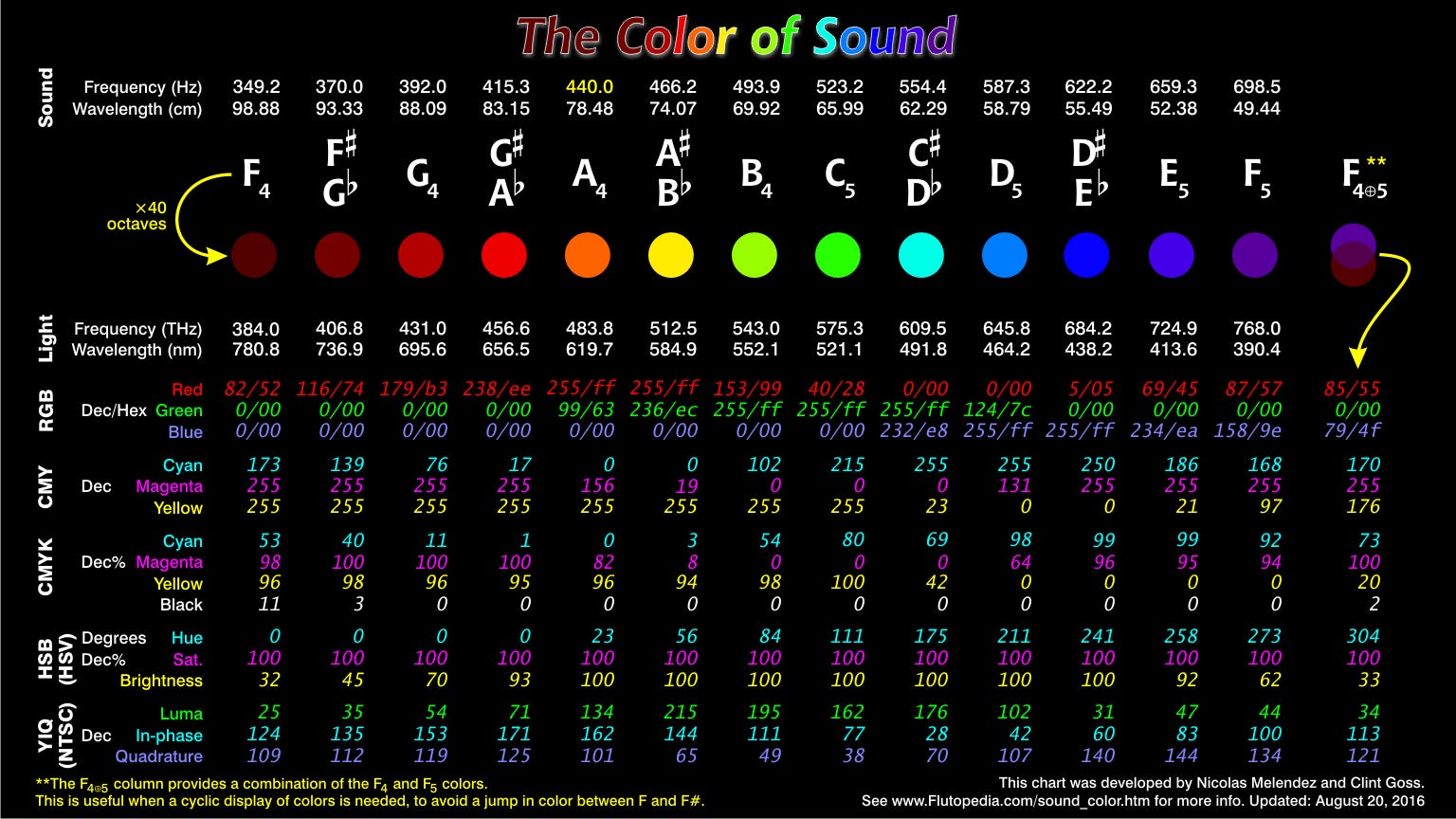Select the 619.7 nm wavelength value
The image size is (1456, 819).
(x=590, y=350)
